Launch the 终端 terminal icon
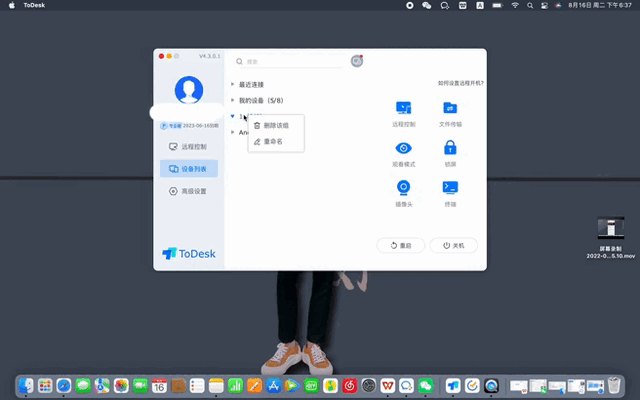640x400 pixels. [x=450, y=187]
